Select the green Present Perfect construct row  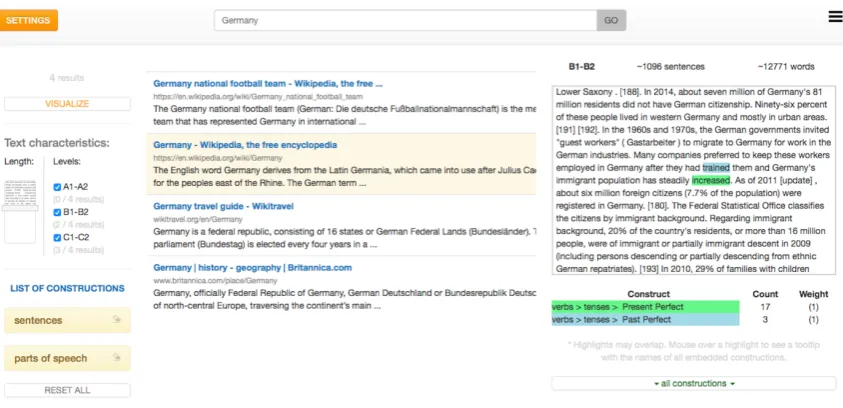click(645, 307)
